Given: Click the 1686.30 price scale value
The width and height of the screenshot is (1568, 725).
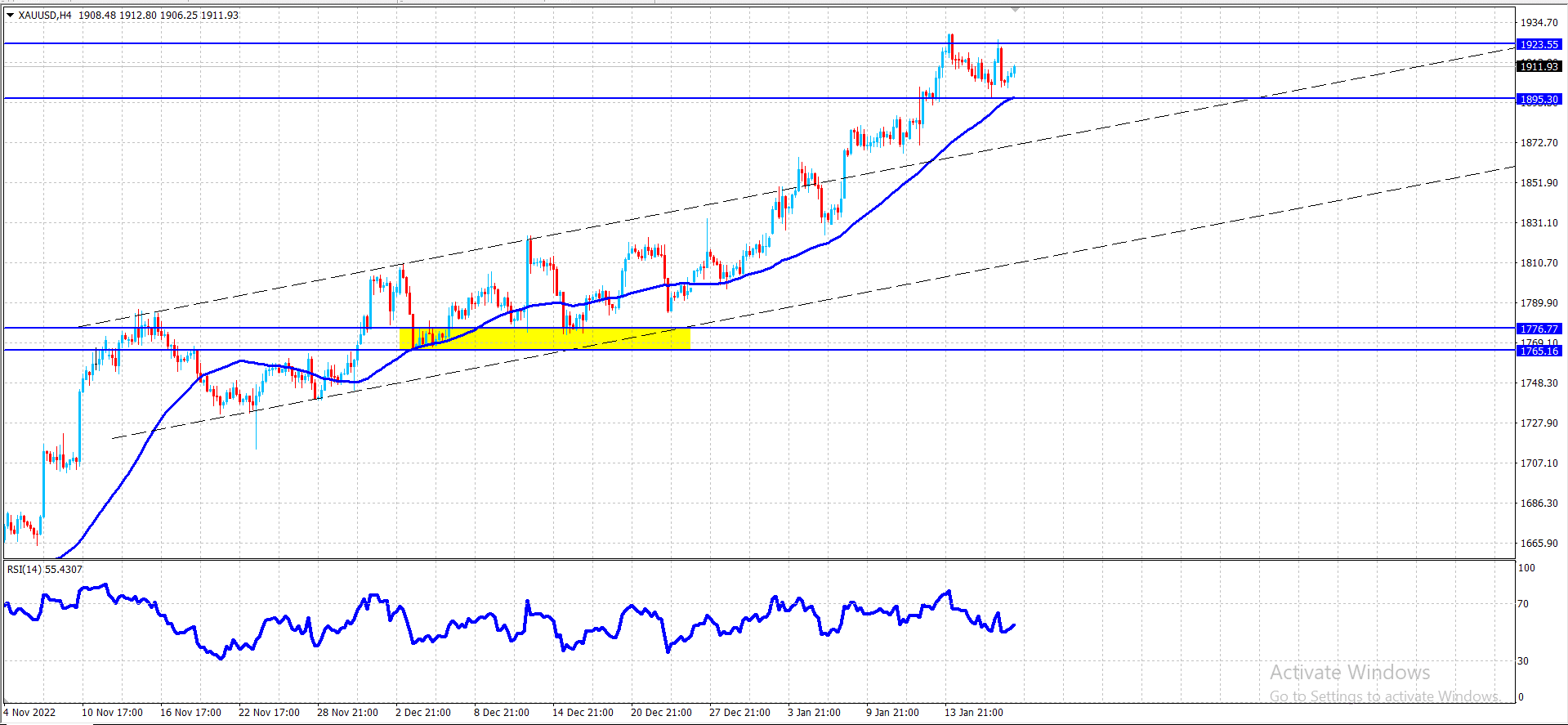Looking at the screenshot, I should 1539,503.
